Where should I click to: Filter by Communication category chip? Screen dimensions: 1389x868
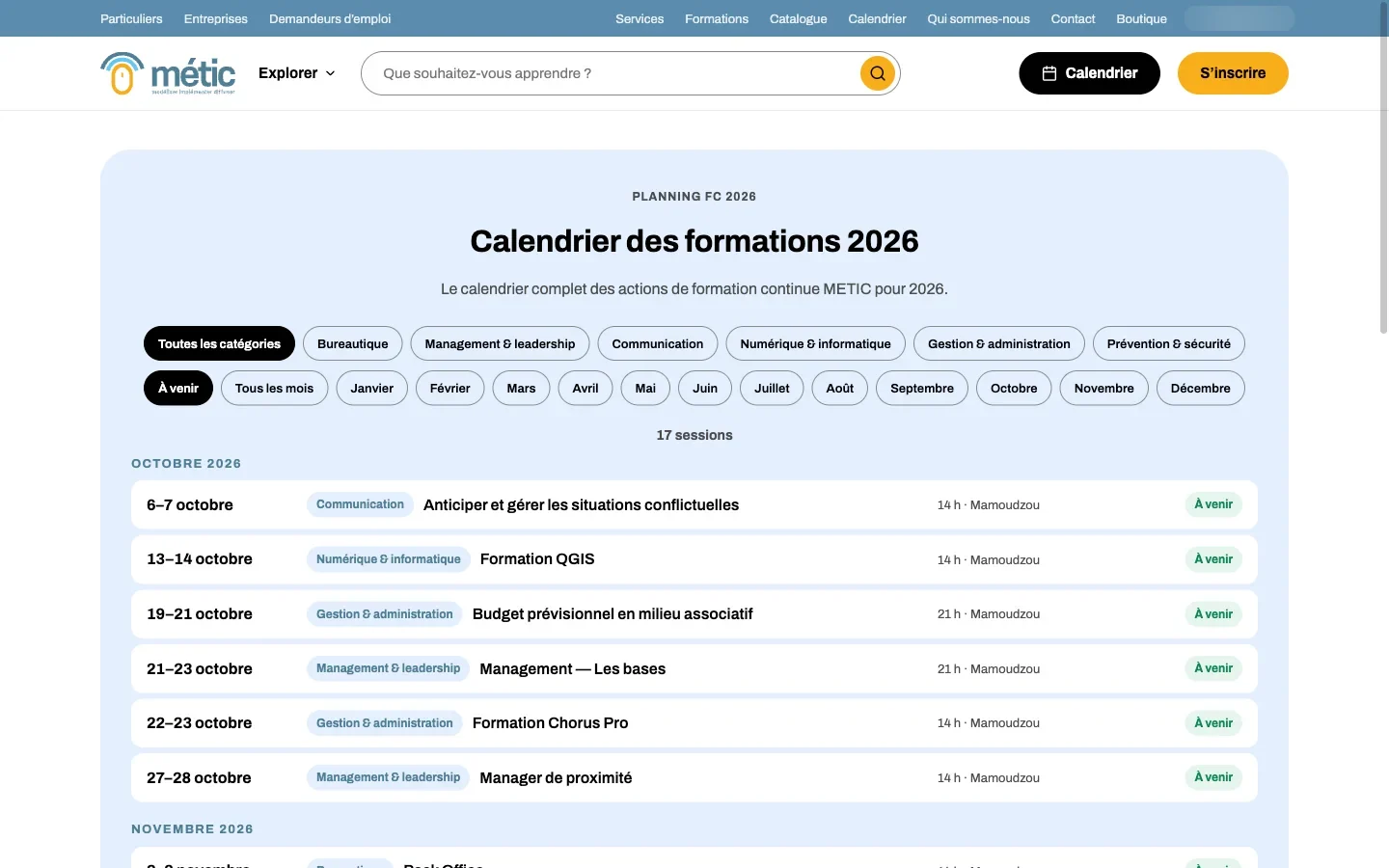point(658,343)
